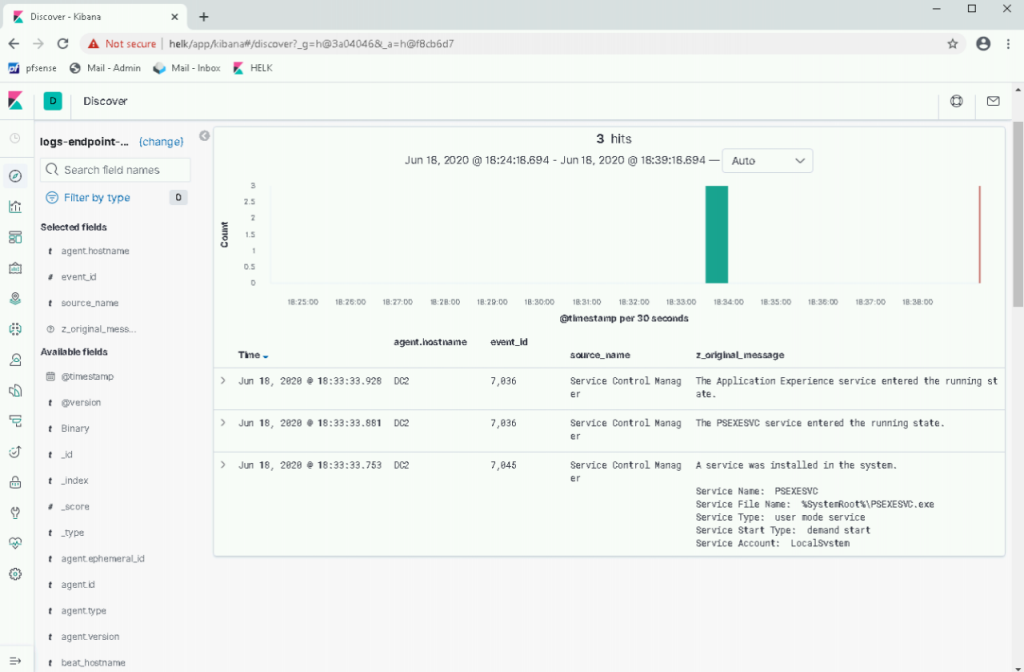Open the Stack Monitoring heartbeat icon
This screenshot has width=1024, height=672.
pos(15,543)
